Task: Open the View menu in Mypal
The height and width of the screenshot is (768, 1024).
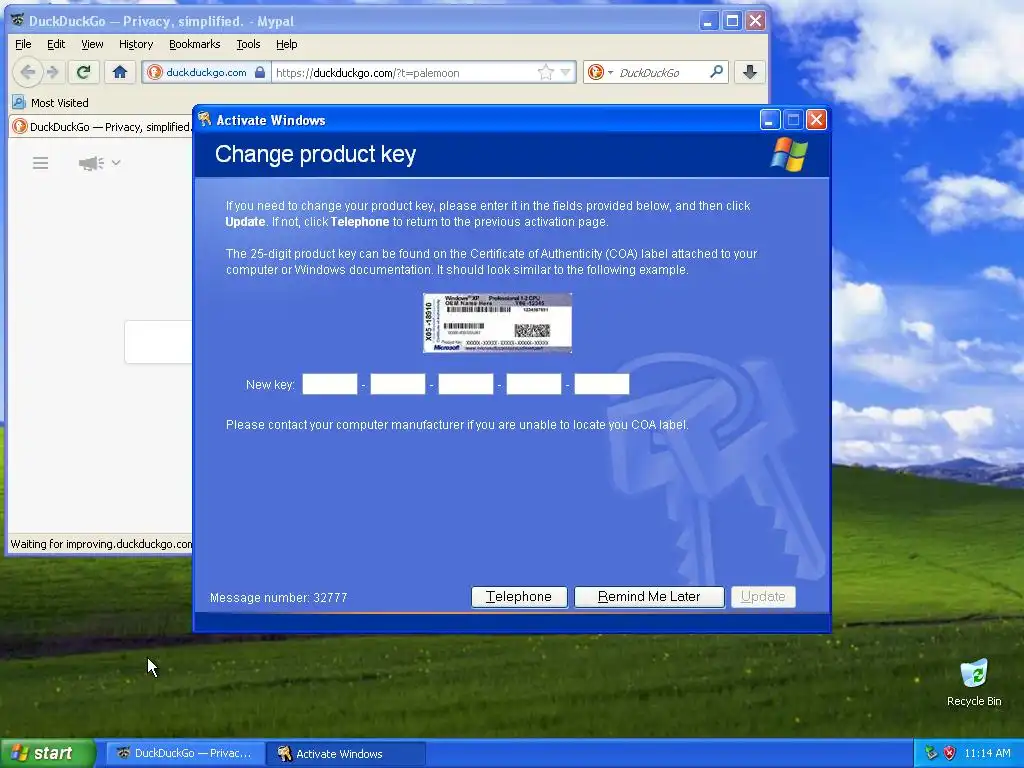Action: pos(92,44)
